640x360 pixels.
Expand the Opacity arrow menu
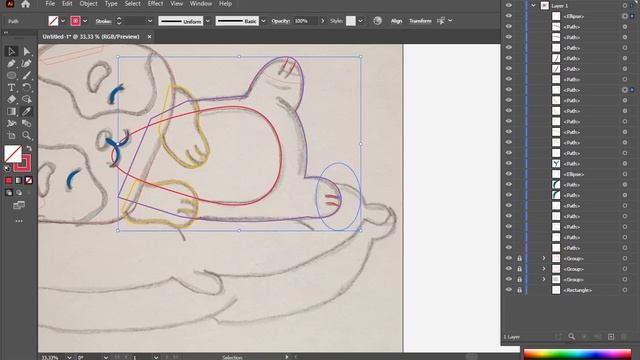tap(322, 21)
